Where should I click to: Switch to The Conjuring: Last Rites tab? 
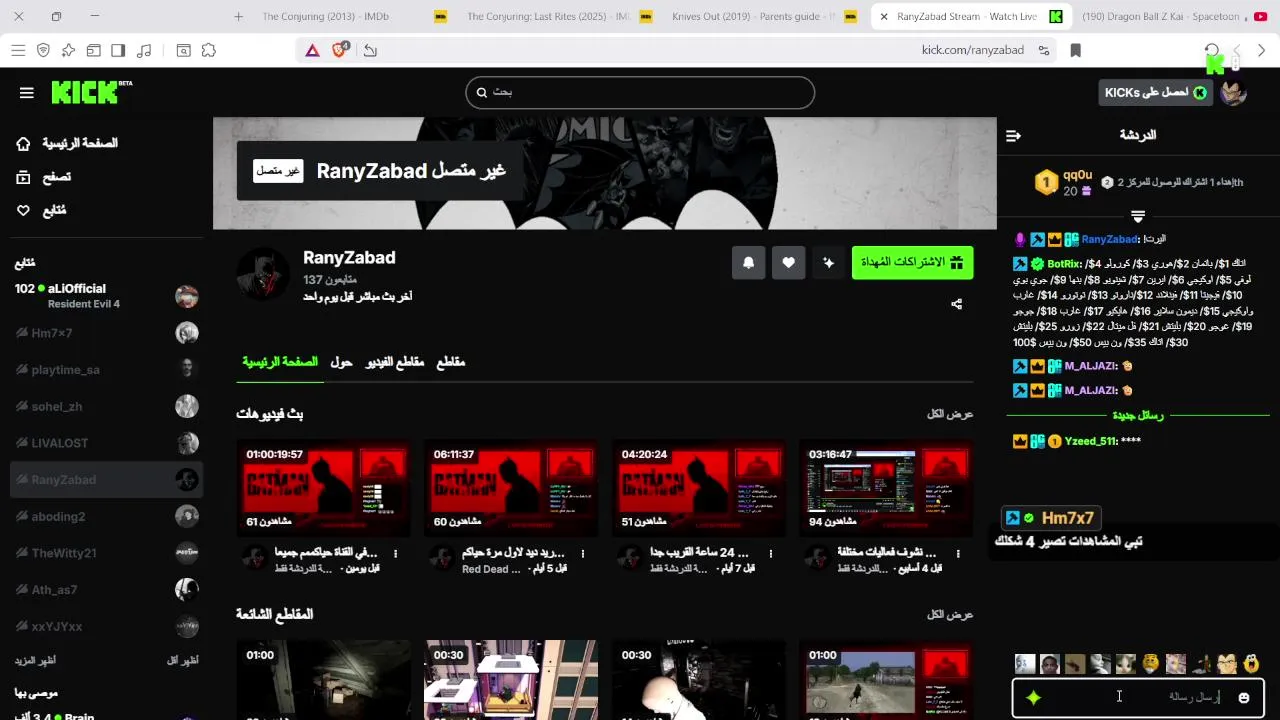(x=548, y=16)
